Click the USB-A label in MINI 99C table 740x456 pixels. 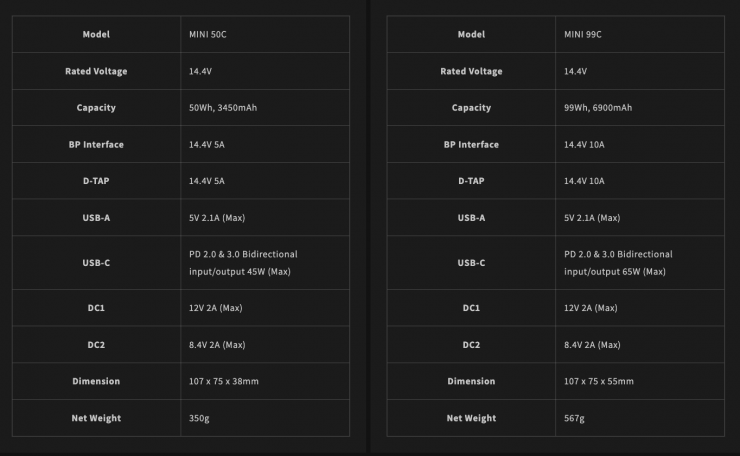471,217
